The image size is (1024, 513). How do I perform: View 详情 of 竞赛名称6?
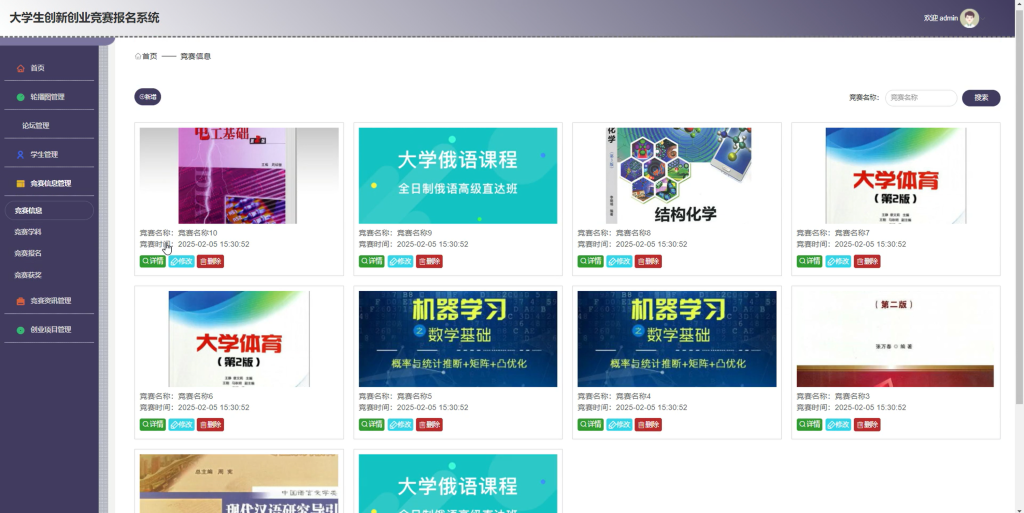coord(153,424)
